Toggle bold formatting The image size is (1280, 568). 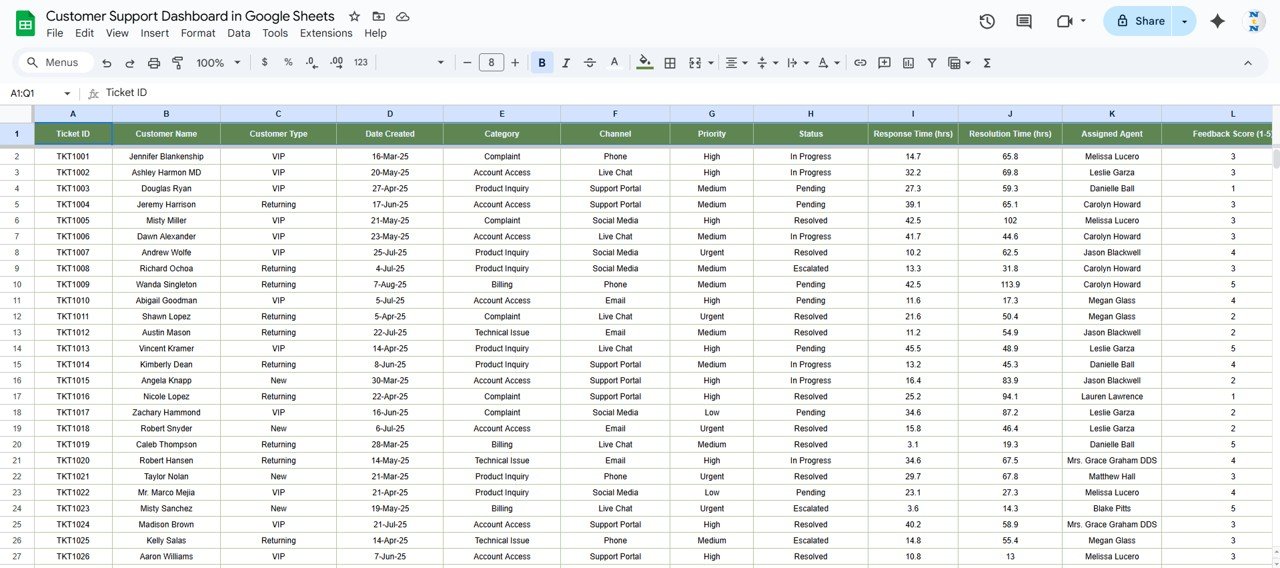542,63
